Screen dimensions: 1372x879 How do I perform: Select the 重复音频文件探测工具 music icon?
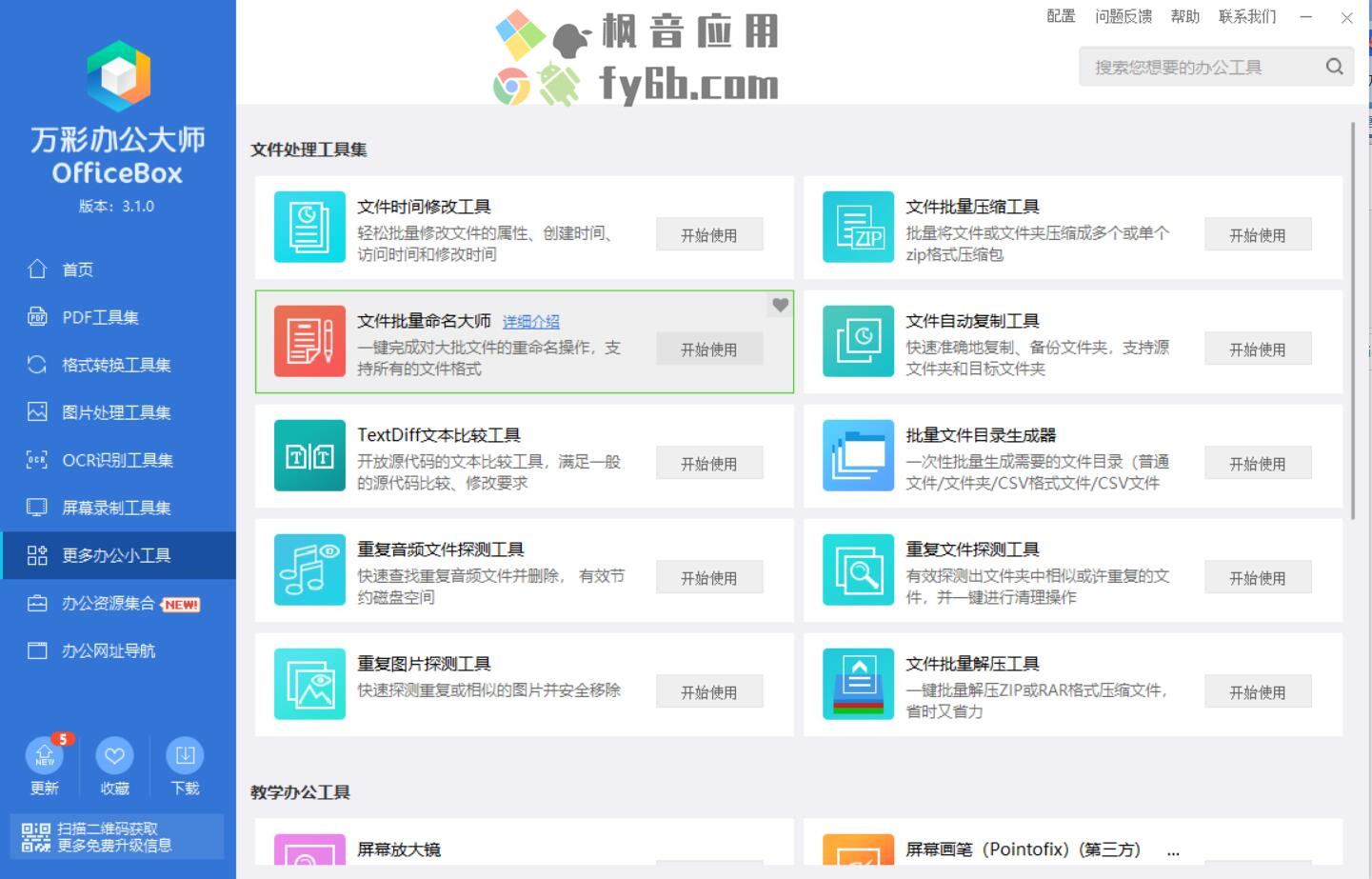tap(309, 569)
